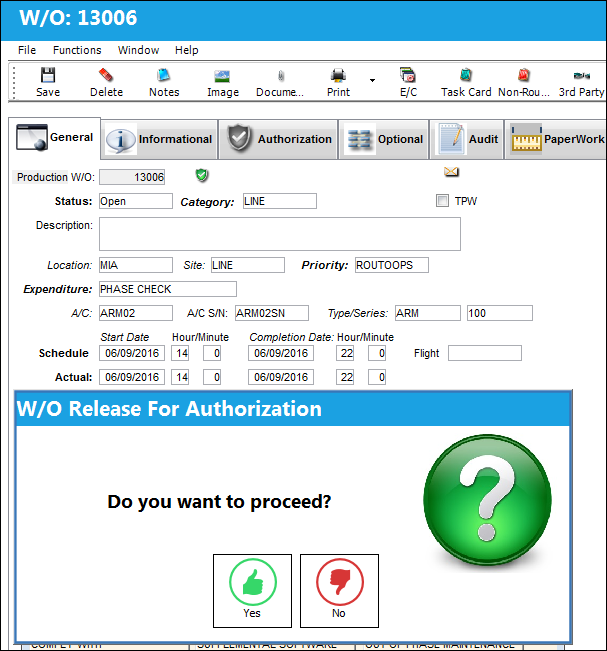Image resolution: width=607 pixels, height=651 pixels.
Task: Click the envelope mail icon
Action: pos(451,172)
